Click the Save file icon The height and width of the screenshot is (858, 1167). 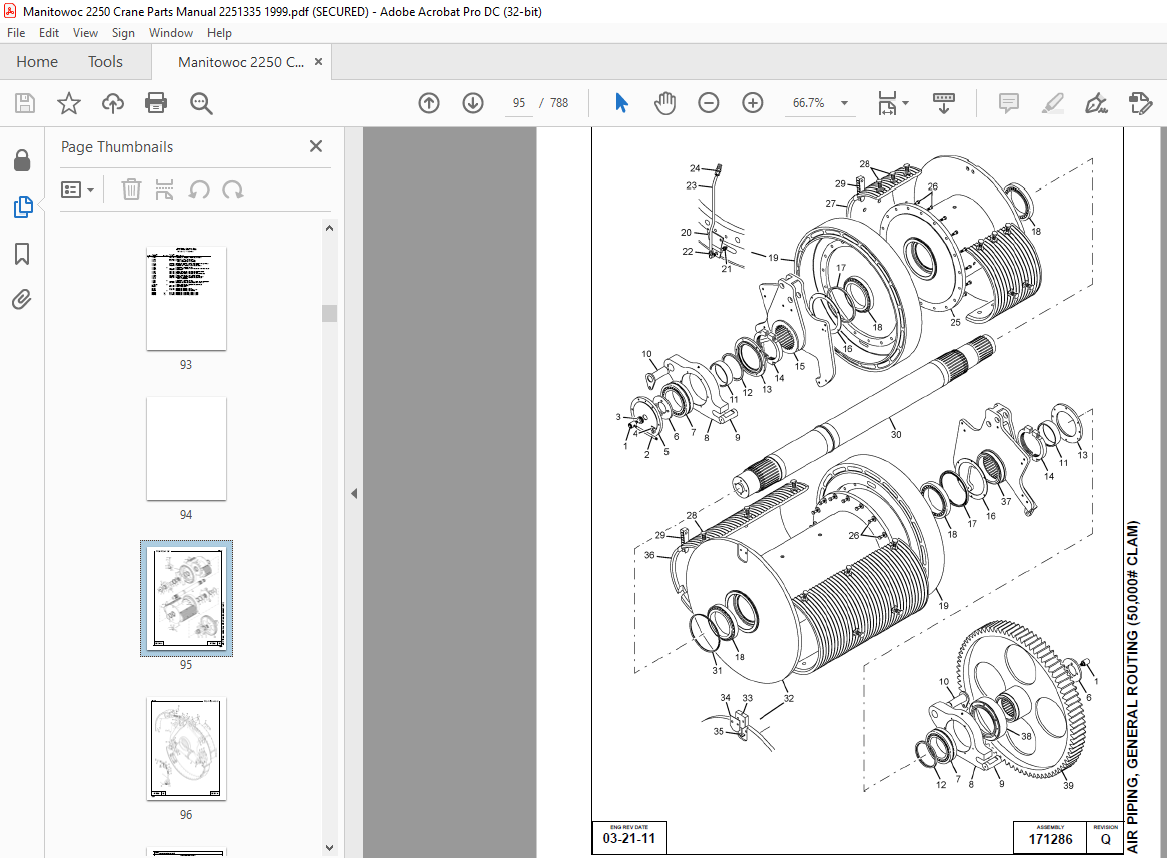(x=25, y=103)
